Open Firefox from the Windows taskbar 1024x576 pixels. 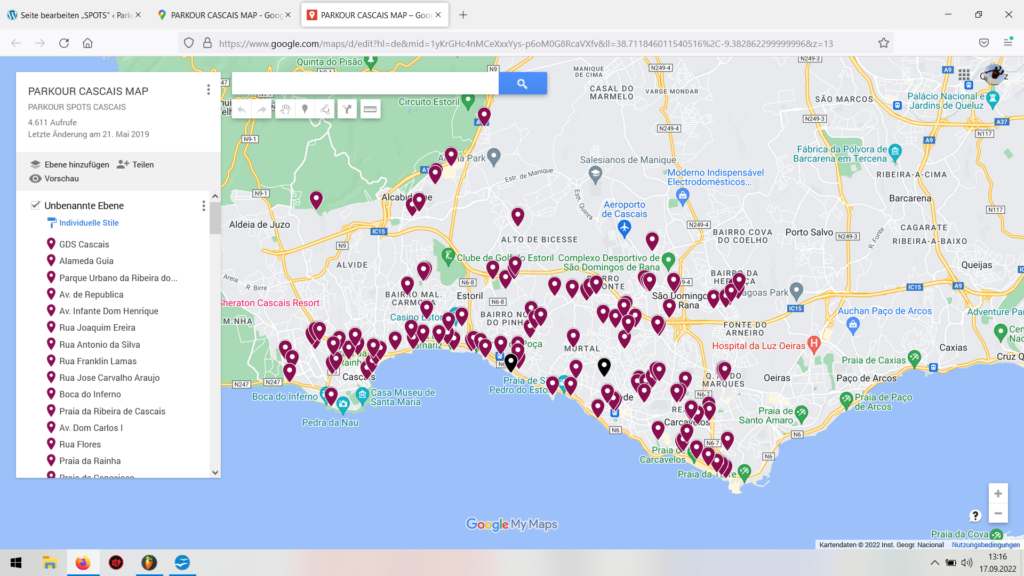coord(82,563)
